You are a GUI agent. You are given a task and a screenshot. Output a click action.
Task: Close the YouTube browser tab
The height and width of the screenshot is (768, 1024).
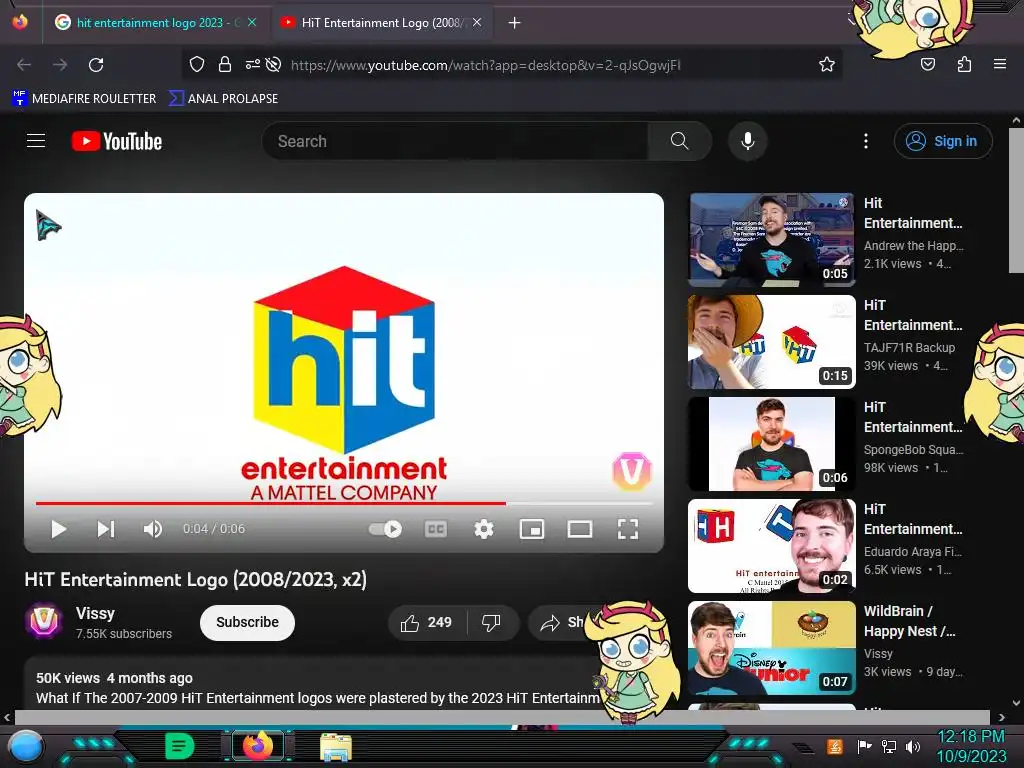(477, 23)
